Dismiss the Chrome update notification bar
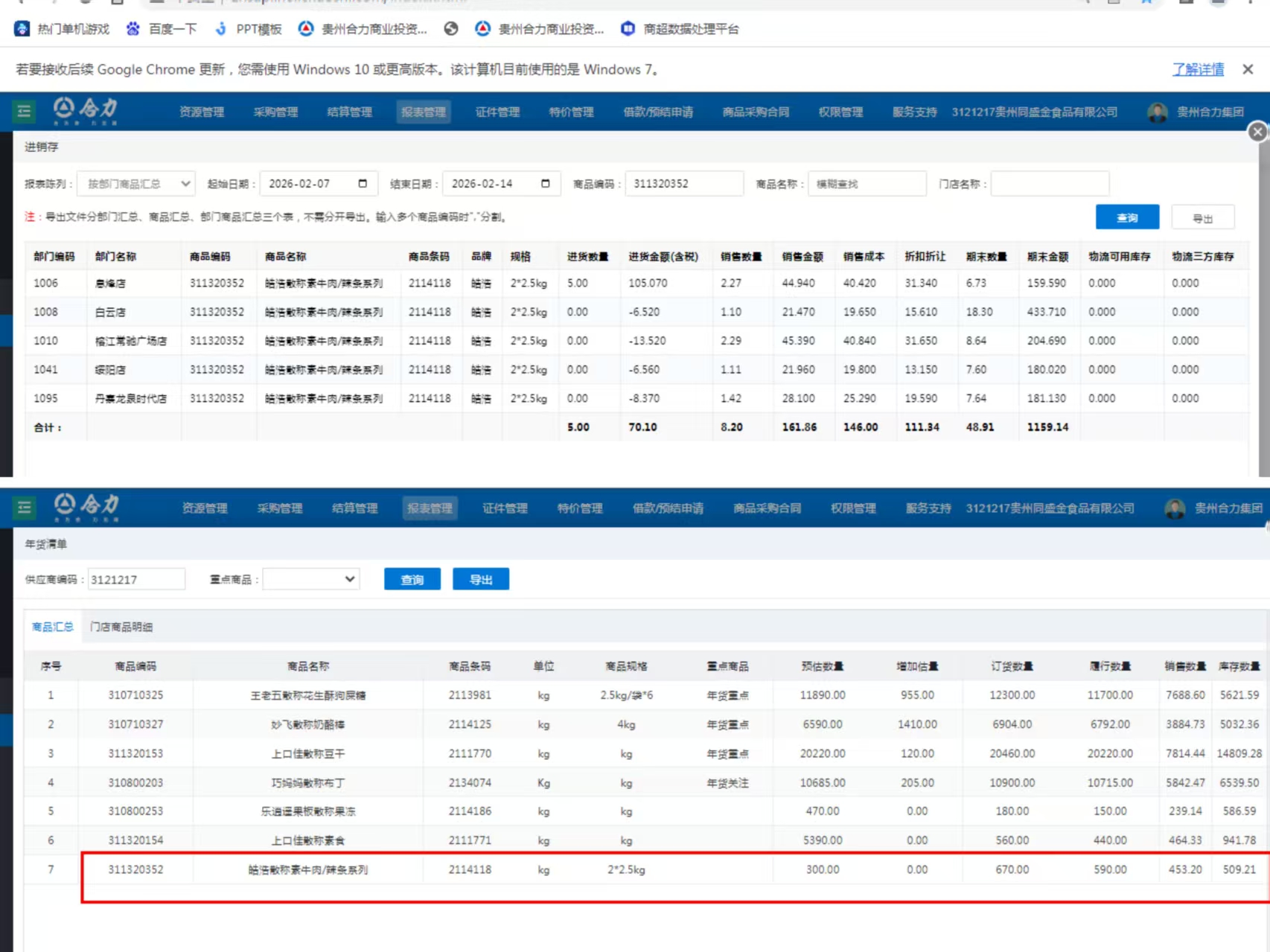The height and width of the screenshot is (952, 1270). click(x=1248, y=69)
